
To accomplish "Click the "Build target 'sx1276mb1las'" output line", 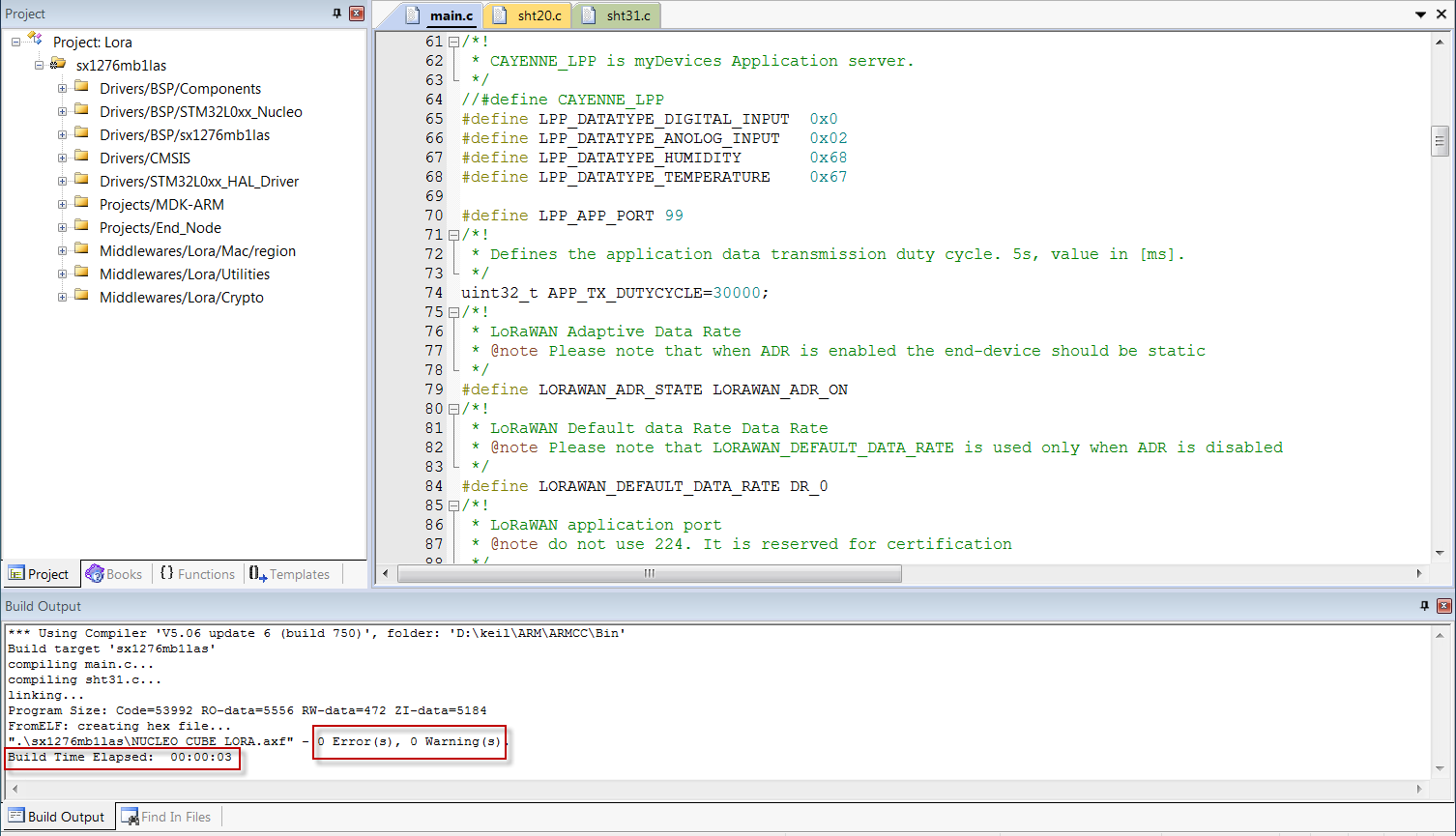I will pyautogui.click(x=111, y=649).
